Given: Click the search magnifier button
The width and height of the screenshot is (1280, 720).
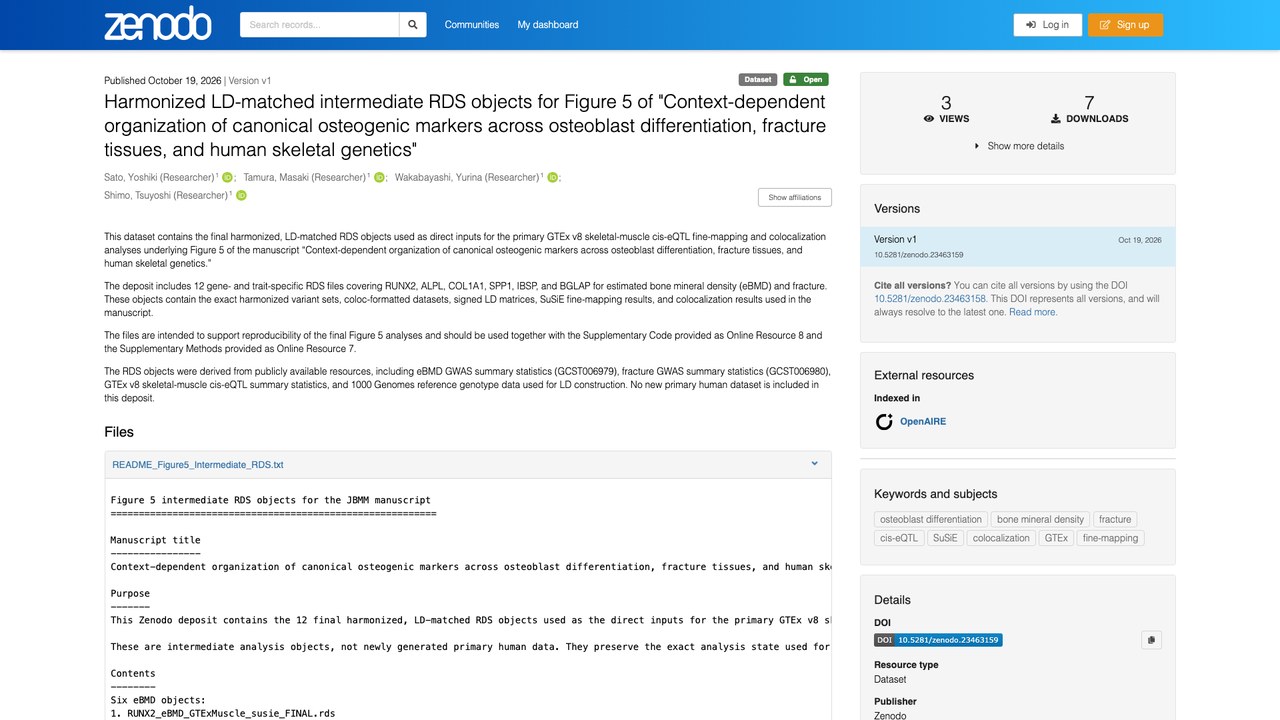Looking at the screenshot, I should [412, 25].
